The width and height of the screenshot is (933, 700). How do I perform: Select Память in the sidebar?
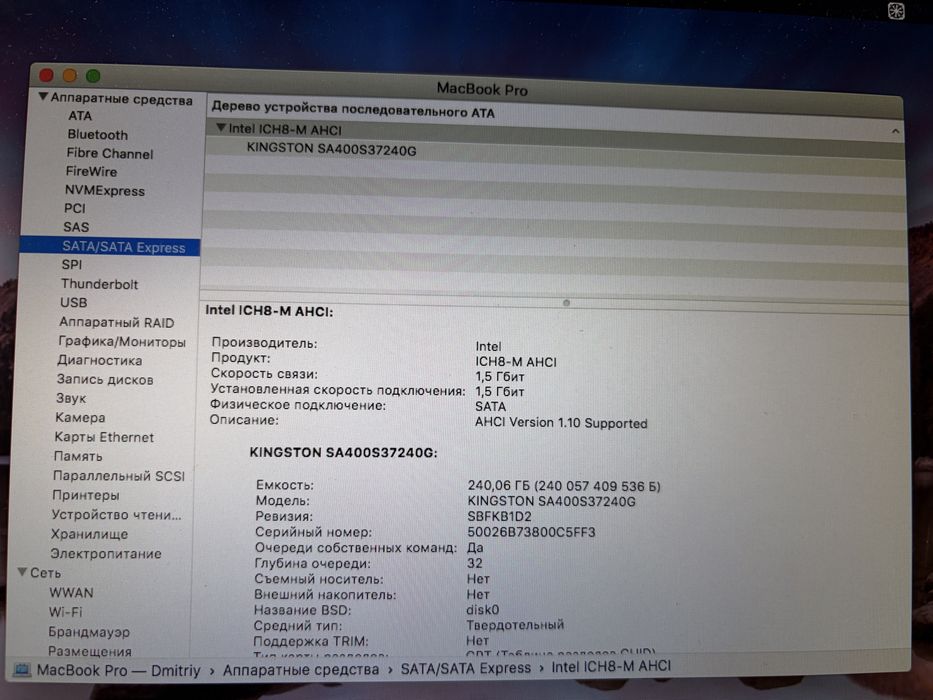[x=78, y=456]
